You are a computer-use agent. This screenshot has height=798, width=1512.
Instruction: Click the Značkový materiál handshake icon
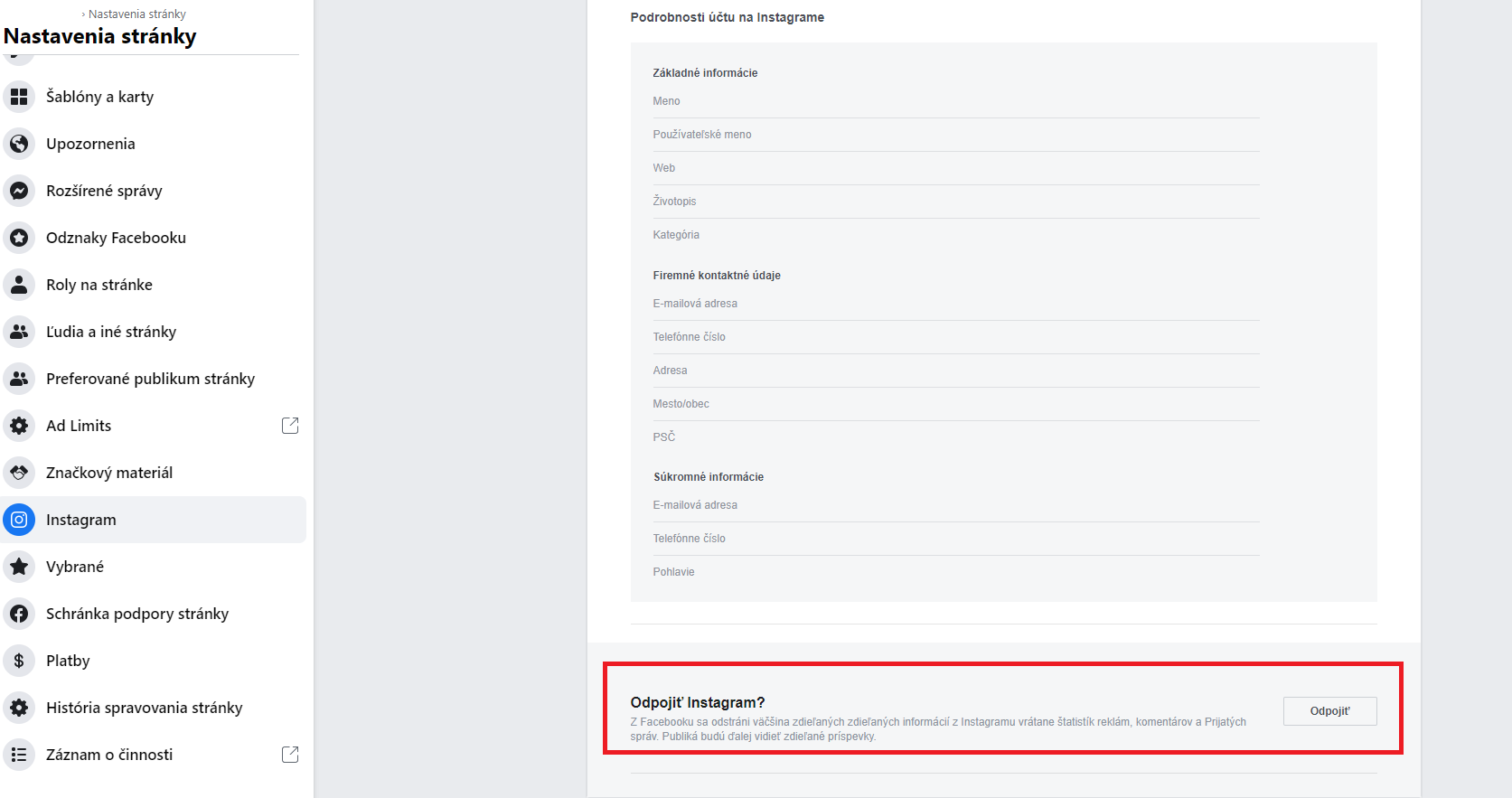[x=19, y=473]
